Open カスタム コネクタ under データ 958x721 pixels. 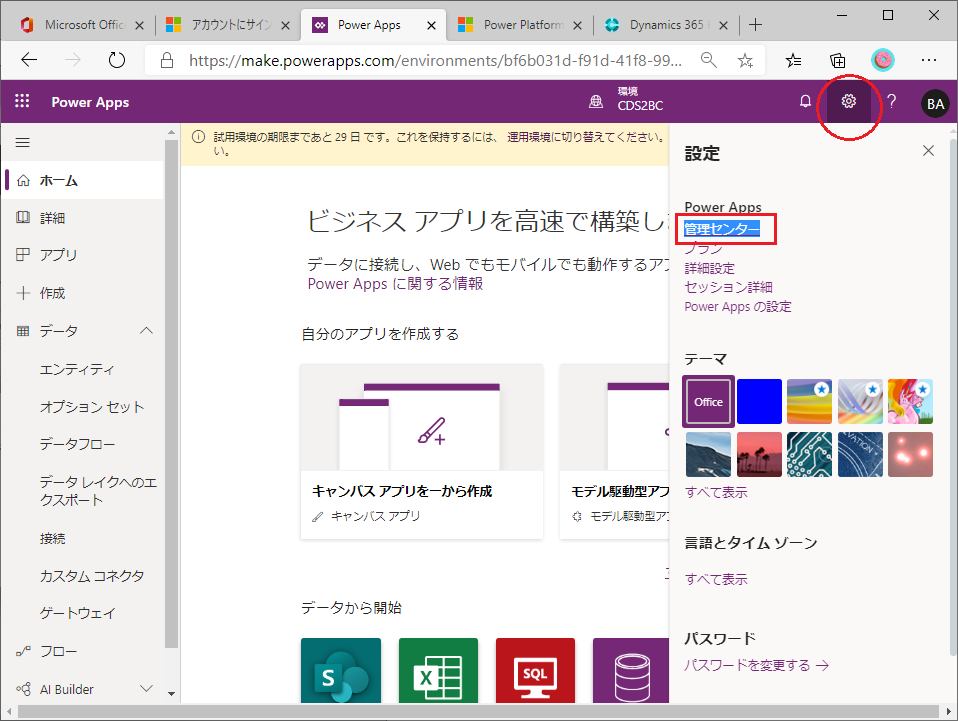tap(92, 576)
